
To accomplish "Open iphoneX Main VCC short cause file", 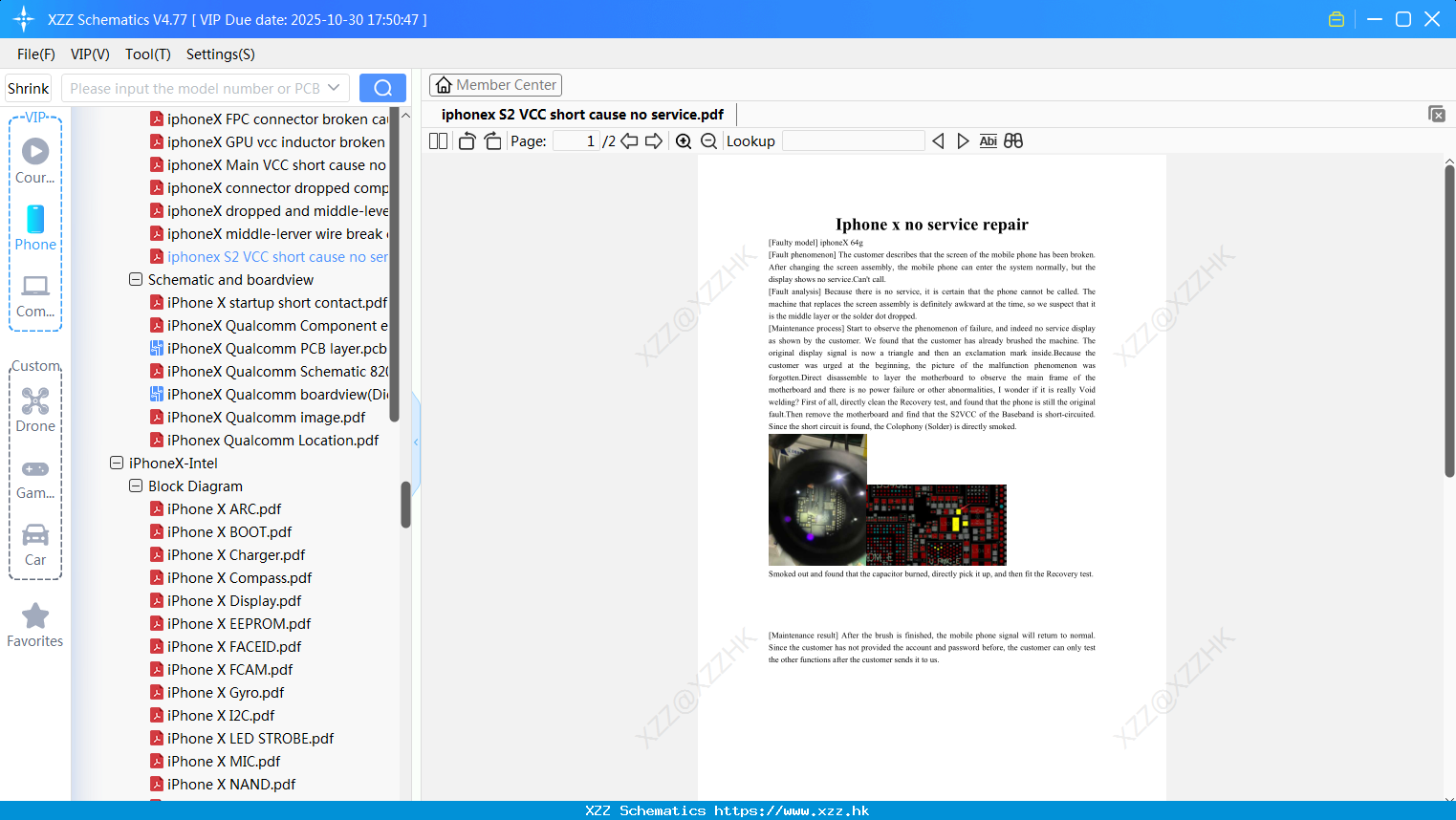I will point(269,165).
